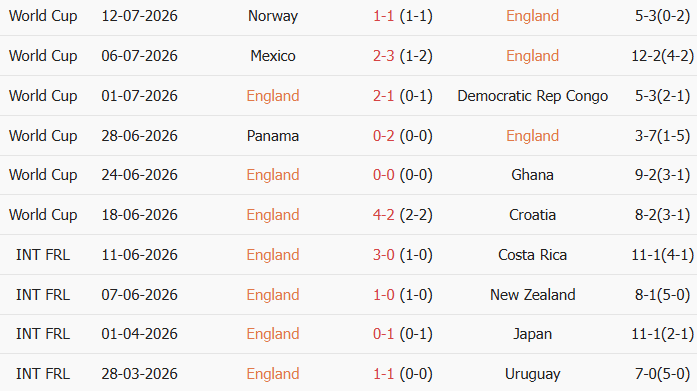Viewport: 697px width, 391px height.
Task: Open New Zealand team link
Action: (x=533, y=295)
